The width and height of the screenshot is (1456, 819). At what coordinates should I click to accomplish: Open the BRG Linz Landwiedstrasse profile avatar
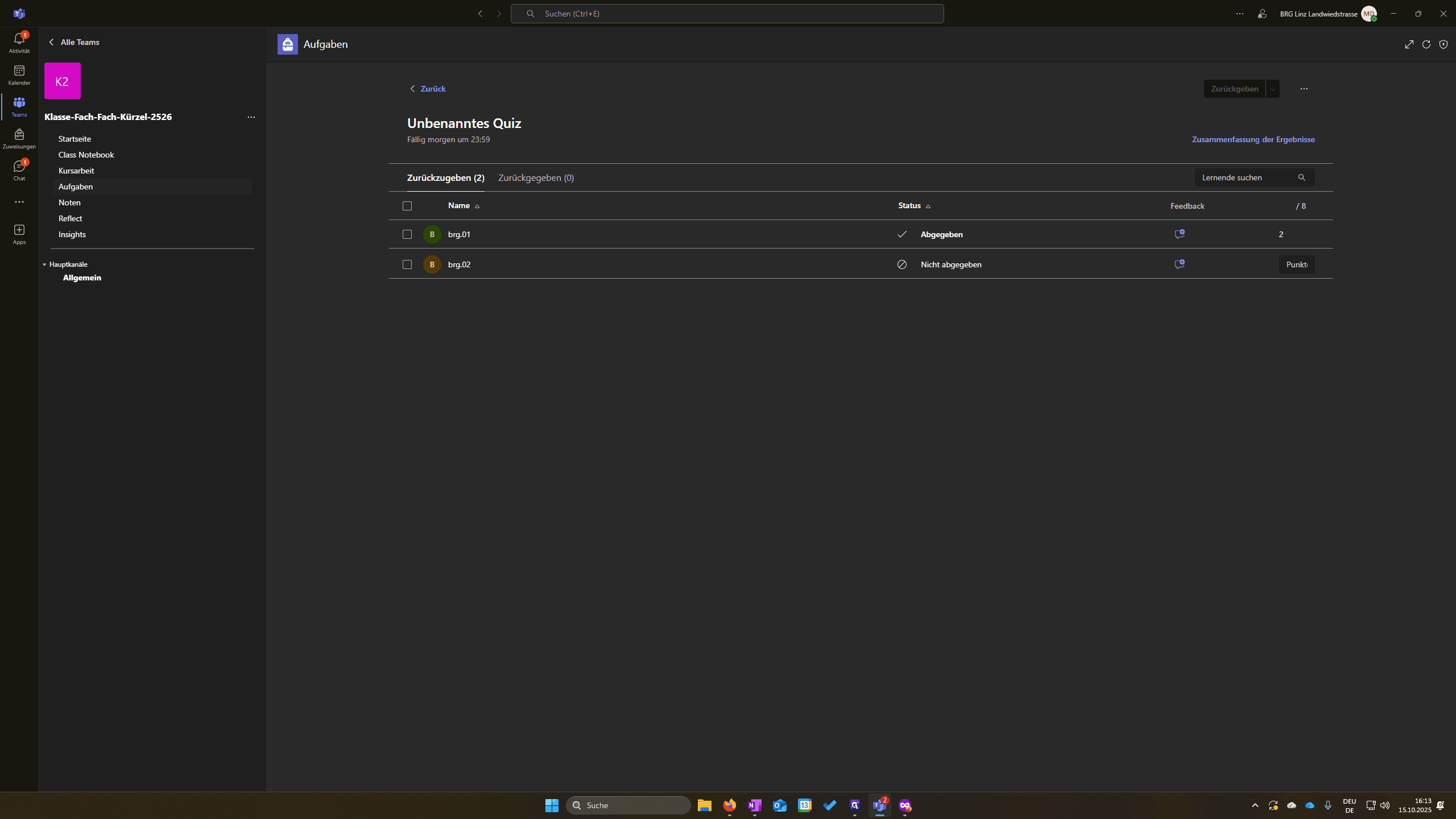click(x=1369, y=14)
